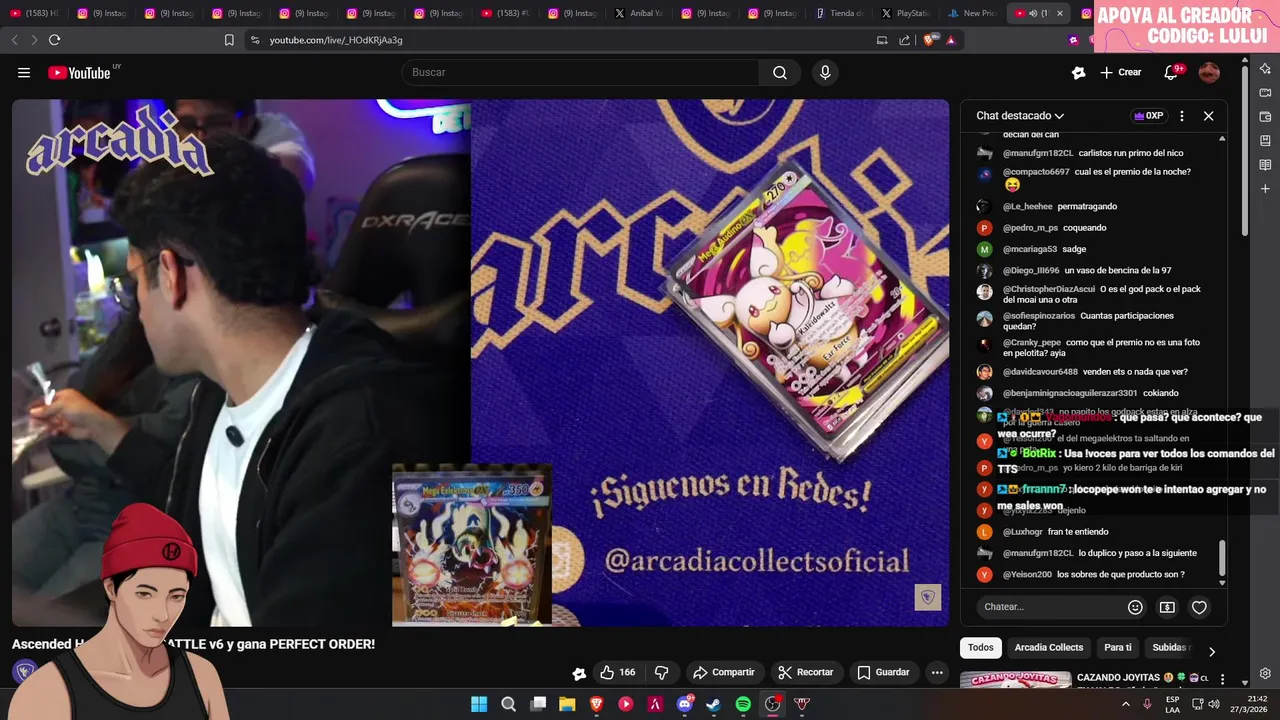Open the account avatar menu
Image resolution: width=1280 pixels, height=720 pixels.
(1209, 72)
